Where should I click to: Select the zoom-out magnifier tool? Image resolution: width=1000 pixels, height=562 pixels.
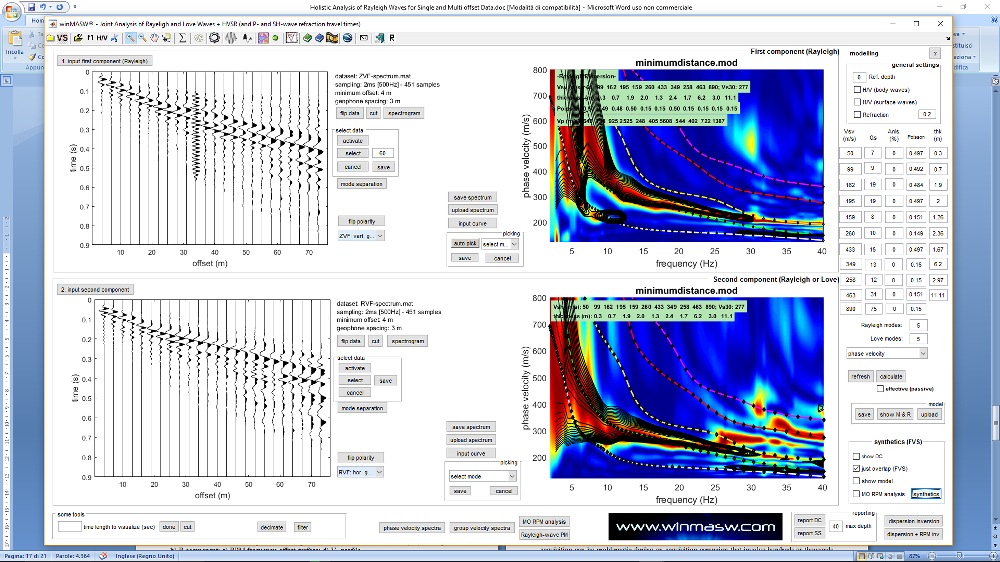point(142,38)
